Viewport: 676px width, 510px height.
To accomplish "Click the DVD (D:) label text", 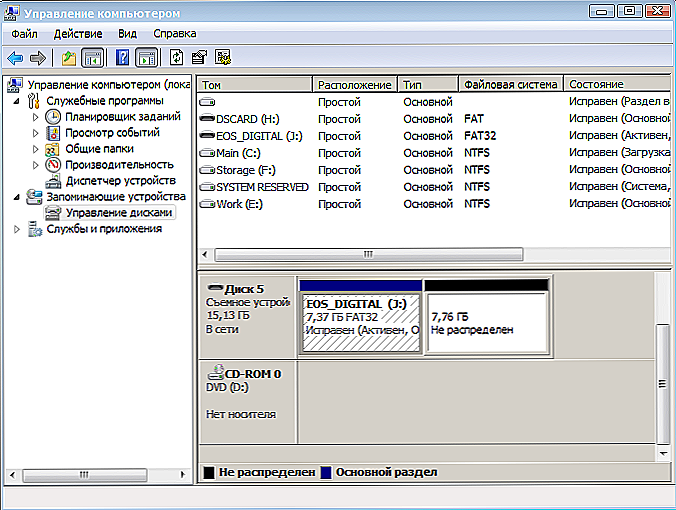I will tap(227, 387).
